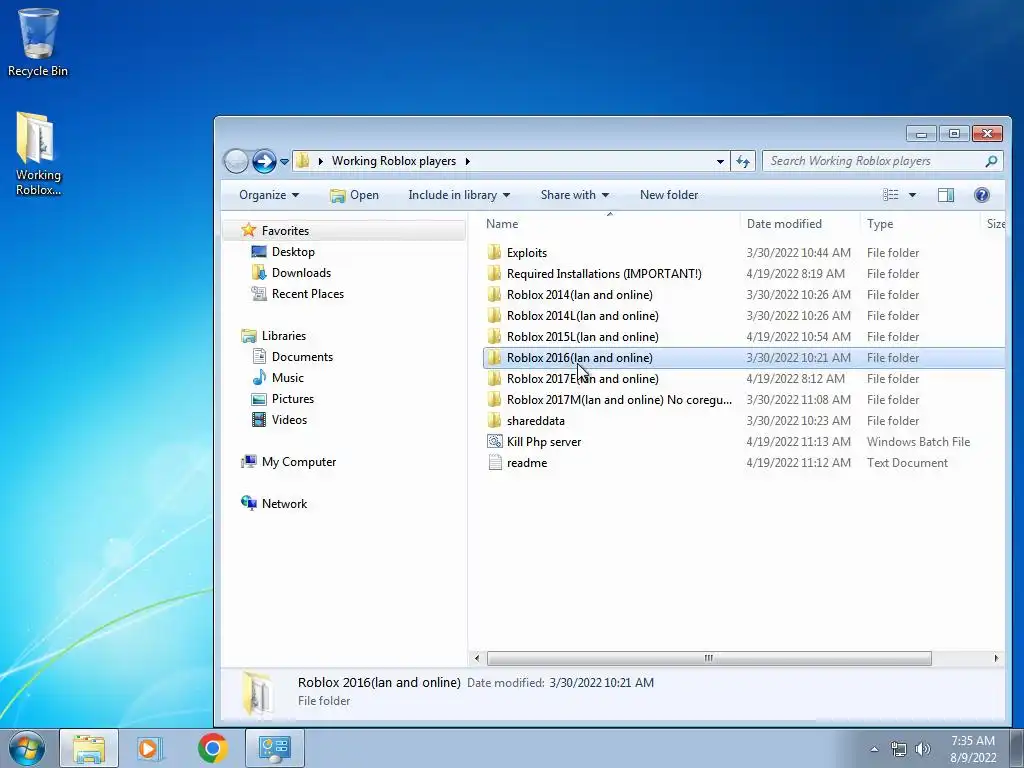Toggle the preview pane
Viewport: 1024px width, 768px height.
tap(946, 195)
